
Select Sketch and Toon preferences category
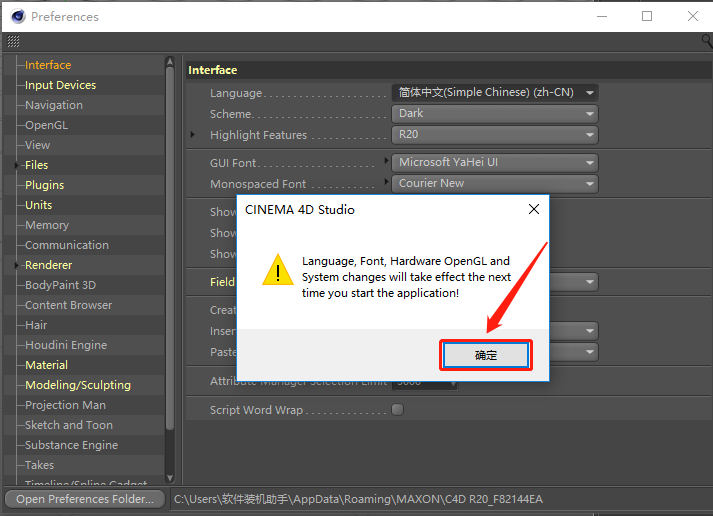[69, 425]
